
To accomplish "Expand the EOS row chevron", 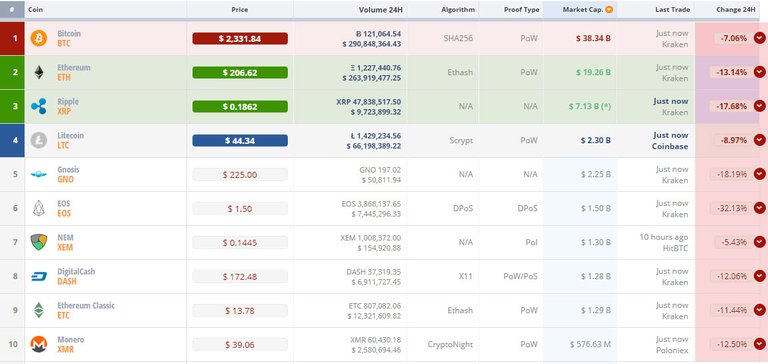I will 759,208.
